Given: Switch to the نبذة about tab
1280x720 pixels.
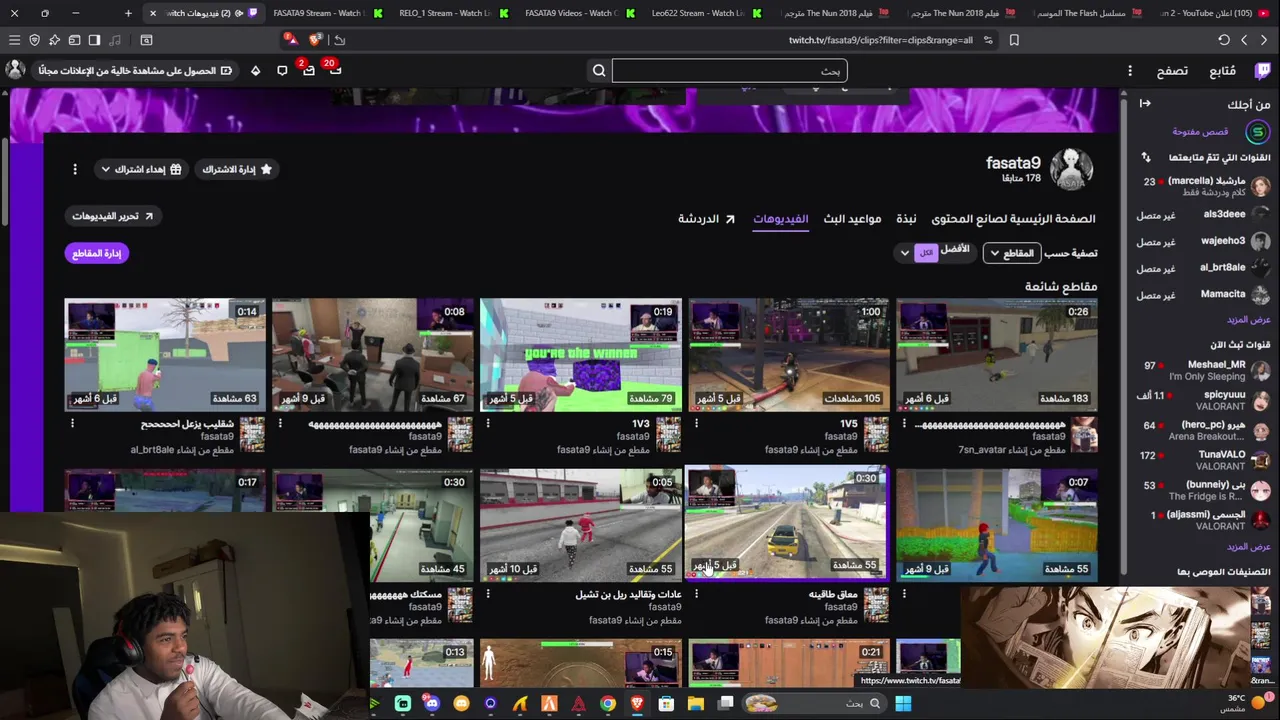Looking at the screenshot, I should coord(906,219).
